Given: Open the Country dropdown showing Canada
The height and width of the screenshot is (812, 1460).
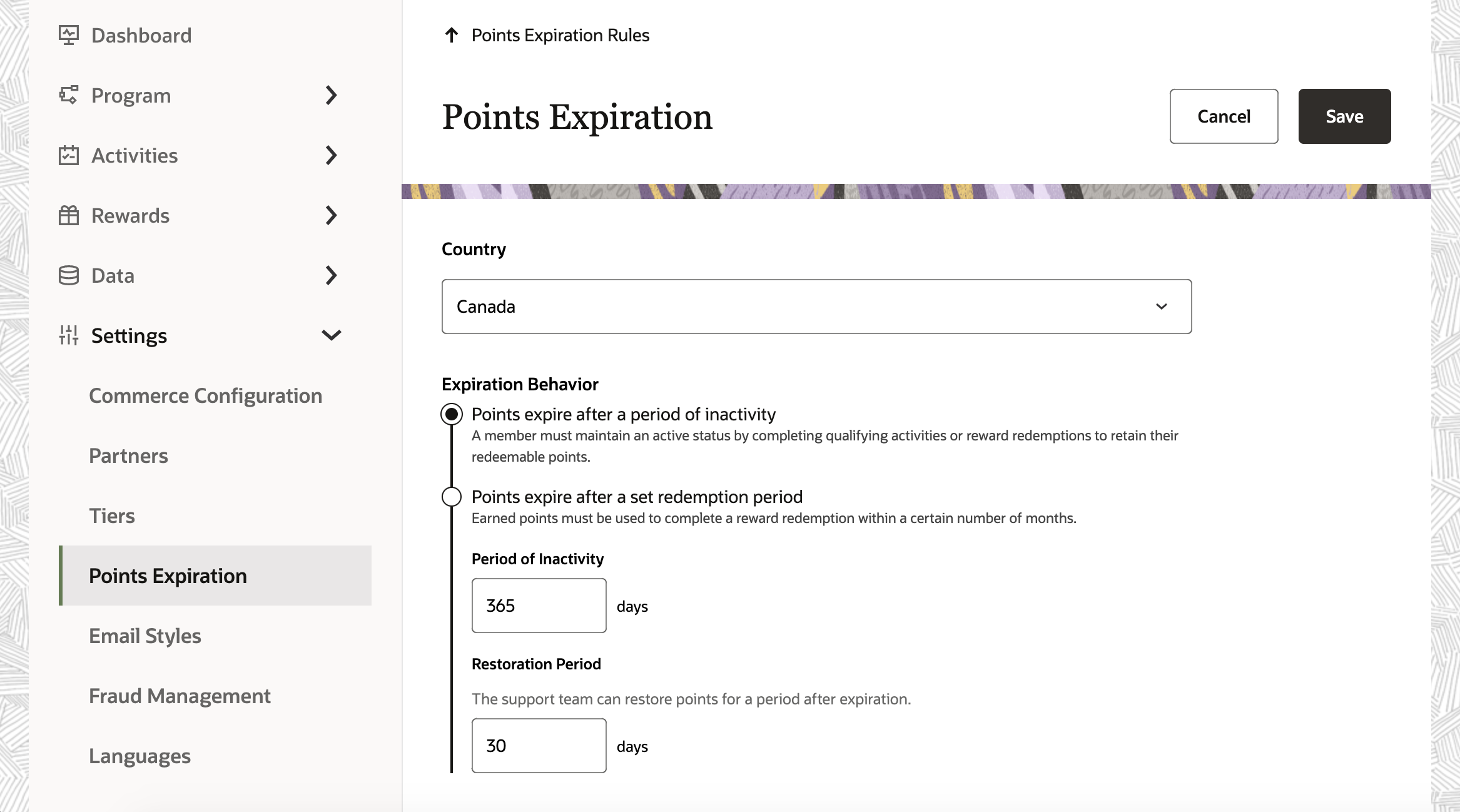Looking at the screenshot, I should (x=816, y=307).
